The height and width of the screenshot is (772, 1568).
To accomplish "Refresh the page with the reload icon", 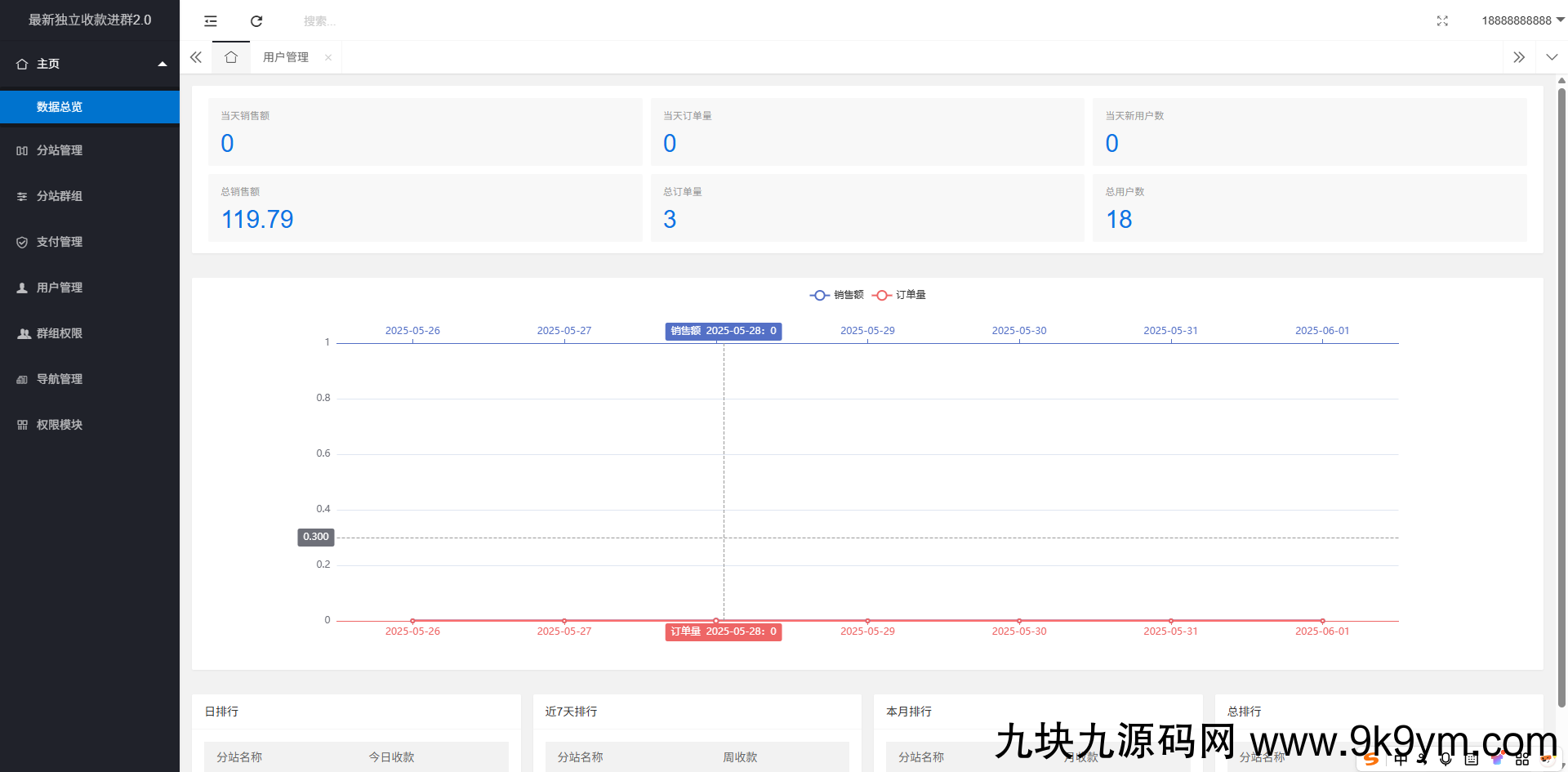I will pos(256,21).
